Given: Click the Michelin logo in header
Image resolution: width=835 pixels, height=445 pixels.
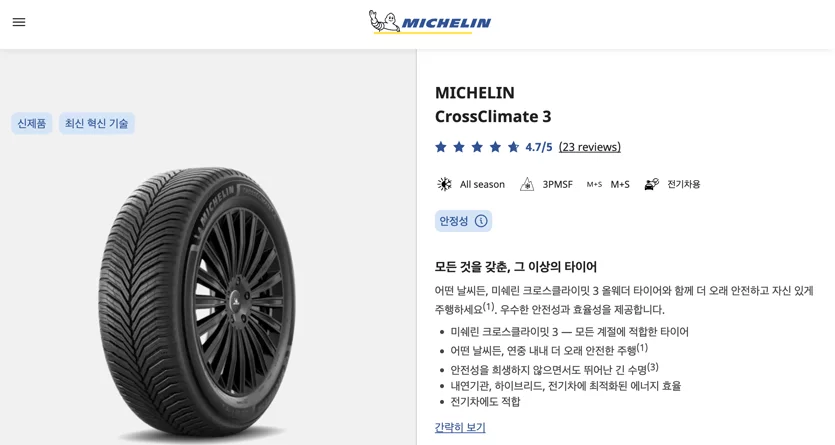Looking at the screenshot, I should (x=430, y=22).
